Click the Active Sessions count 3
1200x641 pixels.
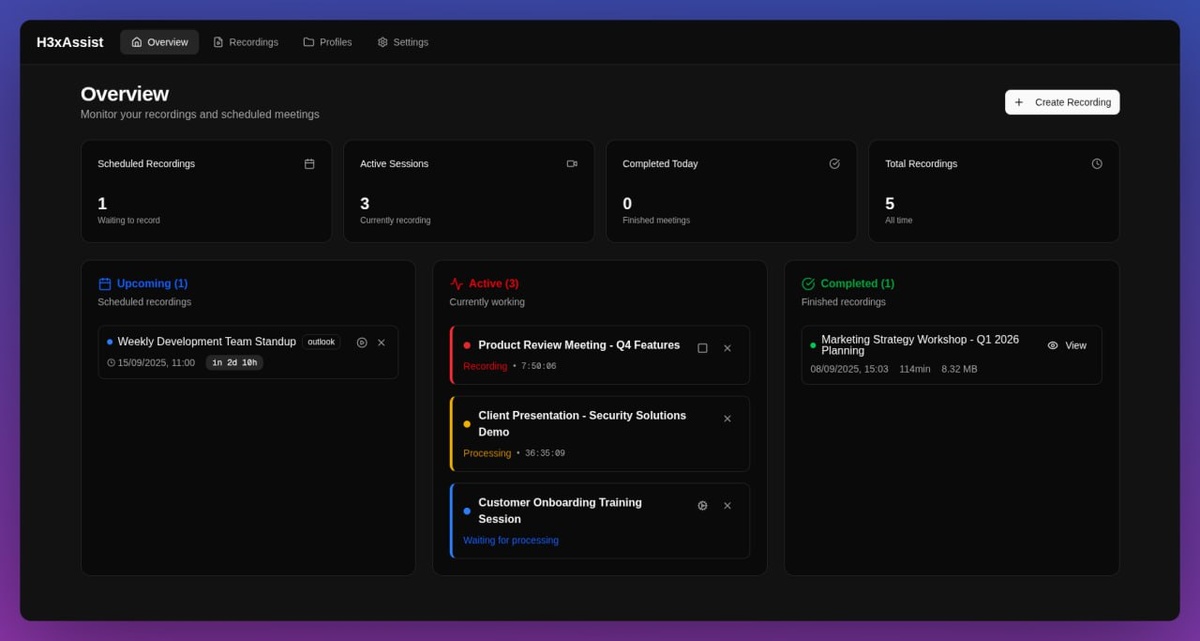coord(365,204)
